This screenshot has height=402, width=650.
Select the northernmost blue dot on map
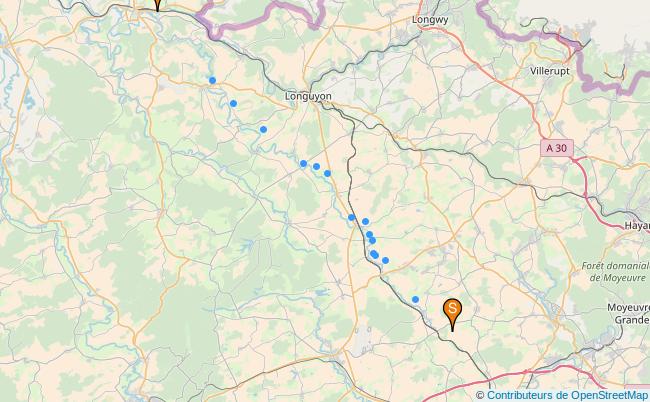pyautogui.click(x=212, y=80)
